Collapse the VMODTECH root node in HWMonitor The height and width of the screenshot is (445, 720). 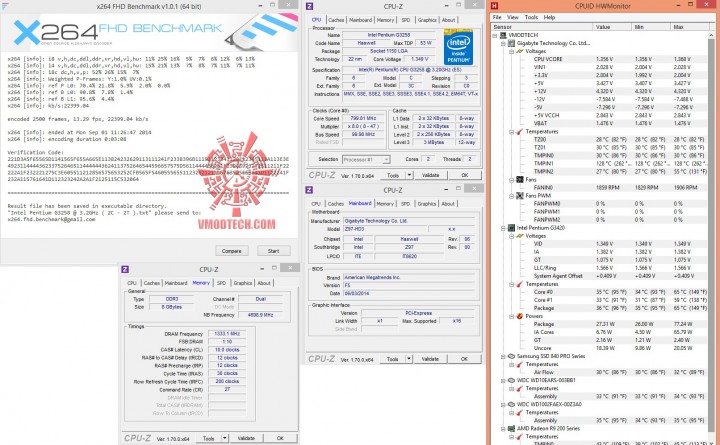pos(495,35)
